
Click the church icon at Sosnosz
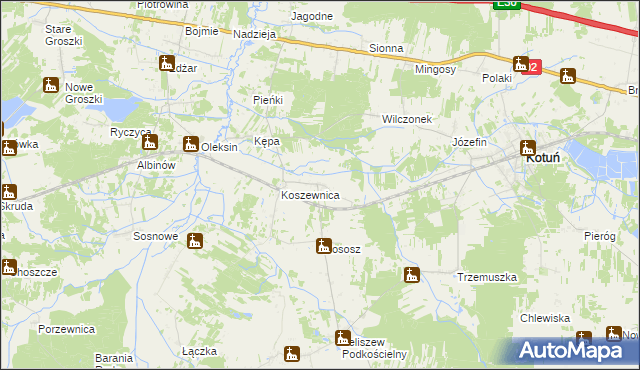tap(324, 246)
